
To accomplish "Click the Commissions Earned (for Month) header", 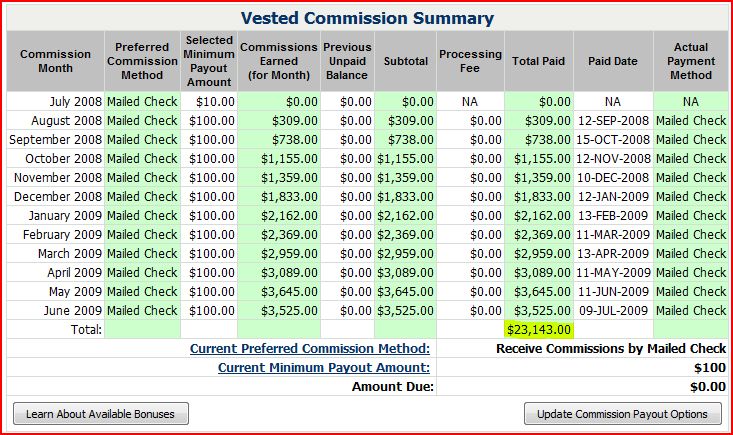I will coord(279,61).
